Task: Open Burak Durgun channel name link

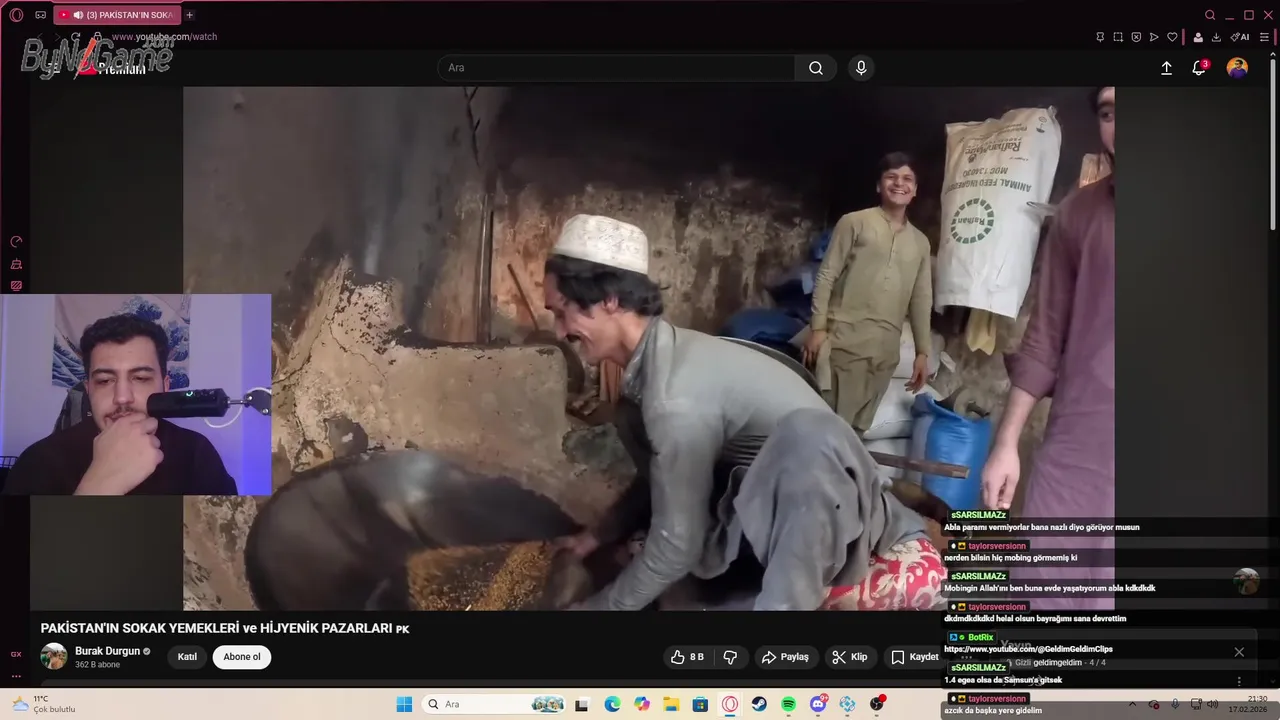Action: (108, 651)
